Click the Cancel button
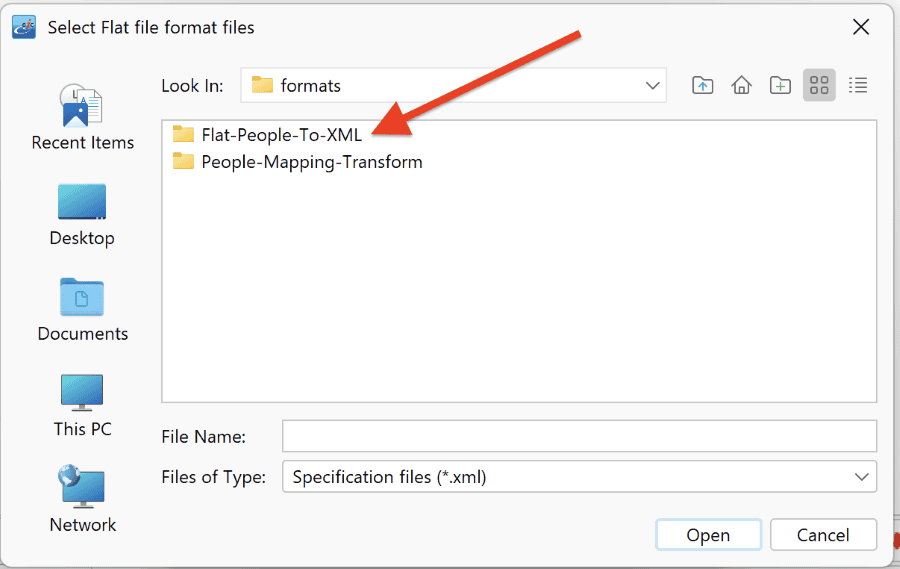Screen dimensions: 900x569 (823, 535)
